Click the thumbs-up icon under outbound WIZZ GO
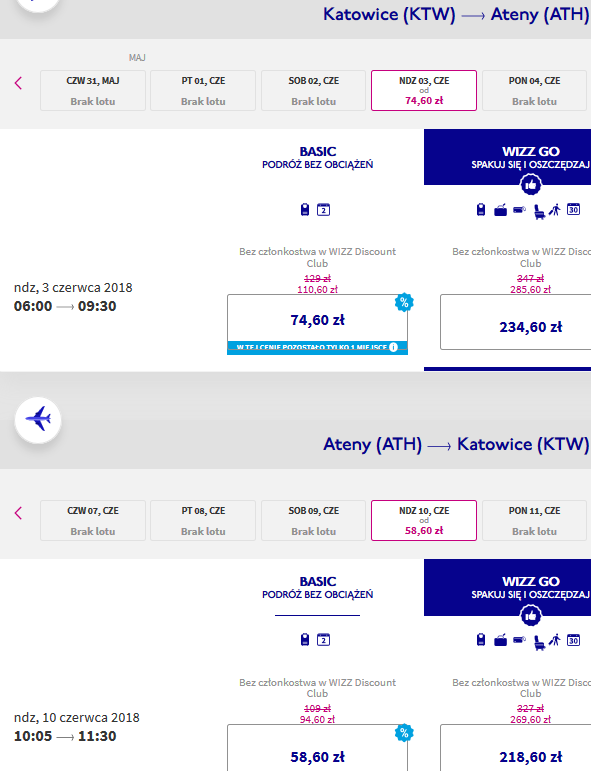 (531, 185)
